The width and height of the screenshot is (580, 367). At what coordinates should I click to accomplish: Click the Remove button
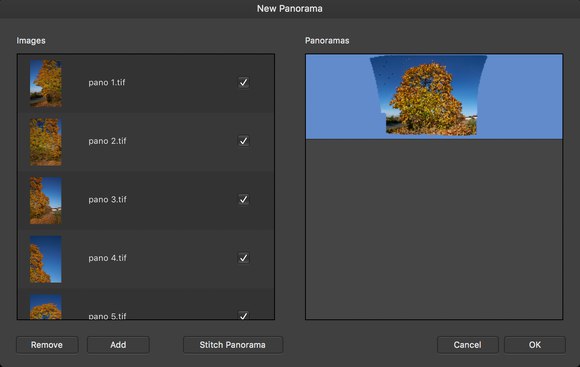tap(47, 345)
